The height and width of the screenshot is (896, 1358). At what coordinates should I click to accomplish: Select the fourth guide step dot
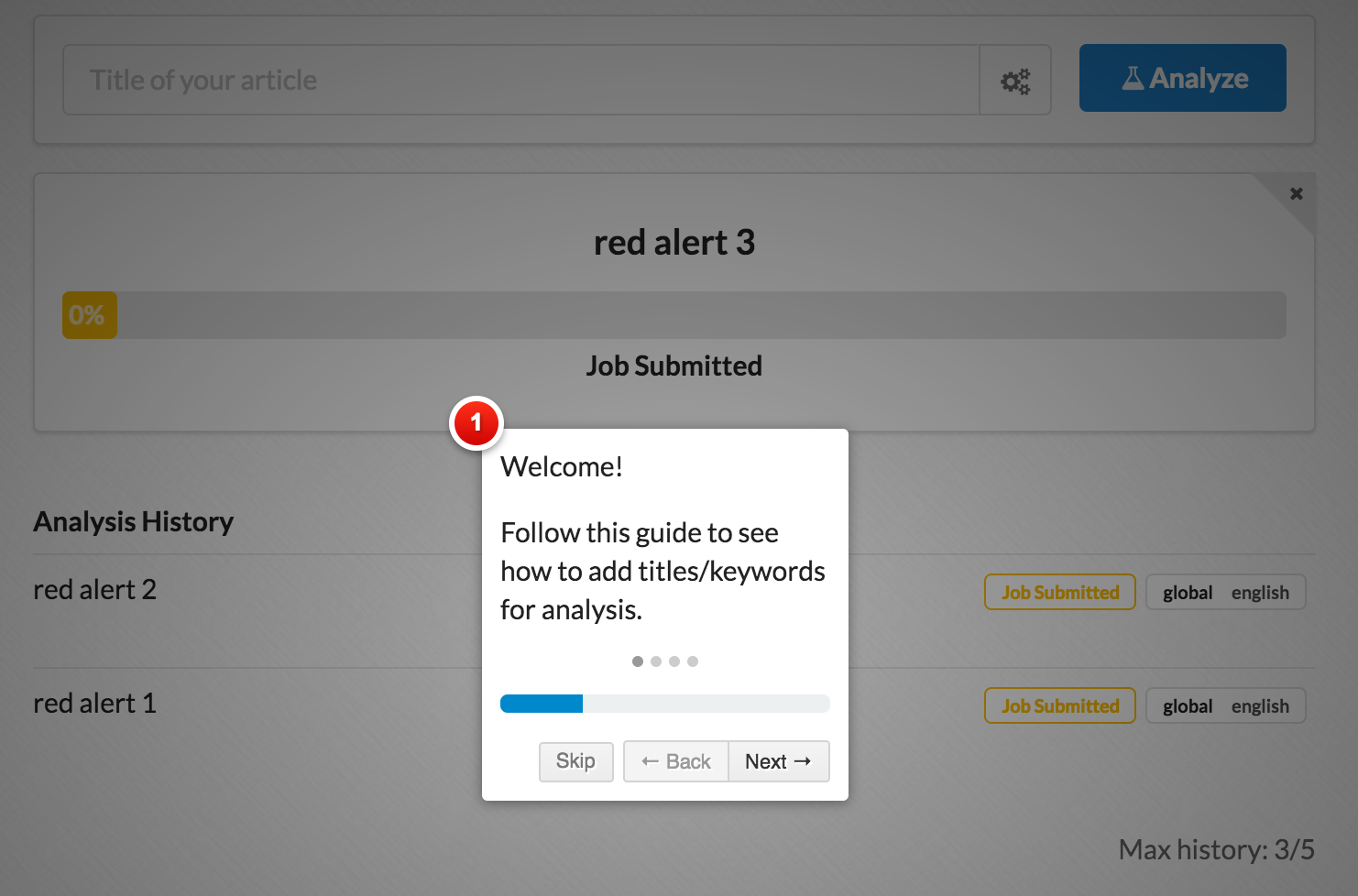tap(693, 661)
